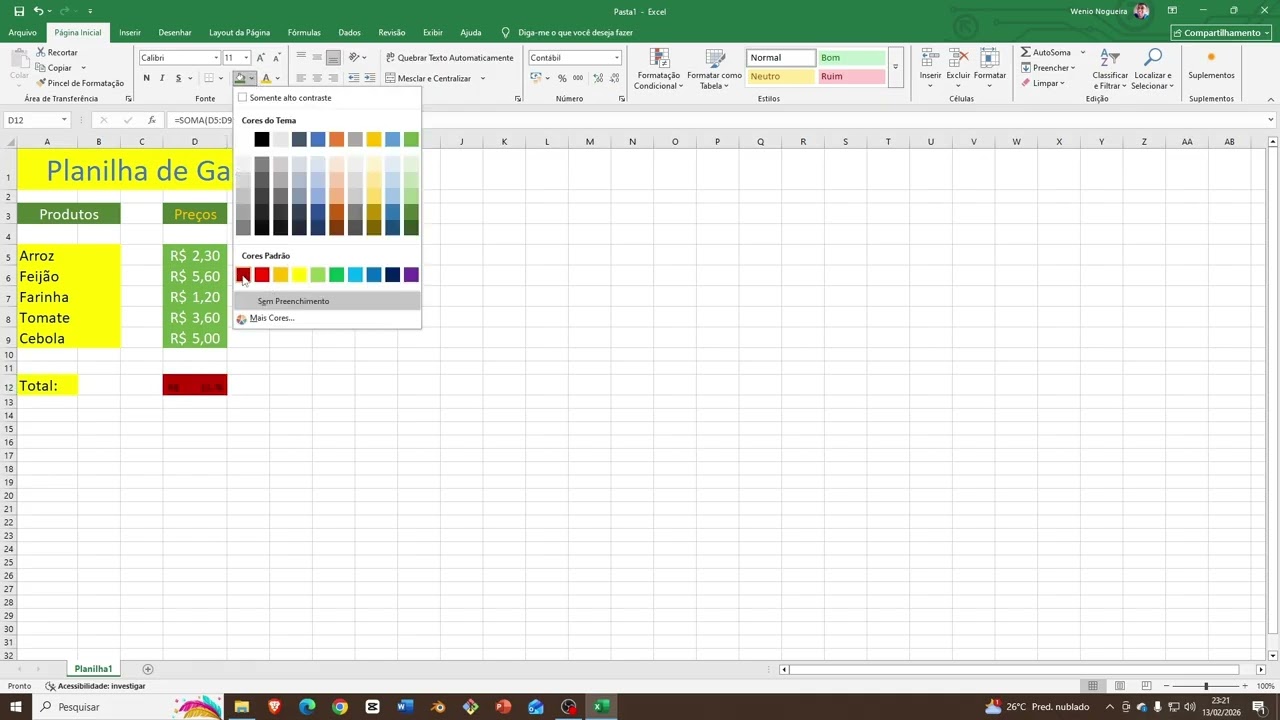Click the Suplementos icon
This screenshot has height=720, width=1280.
(1211, 58)
